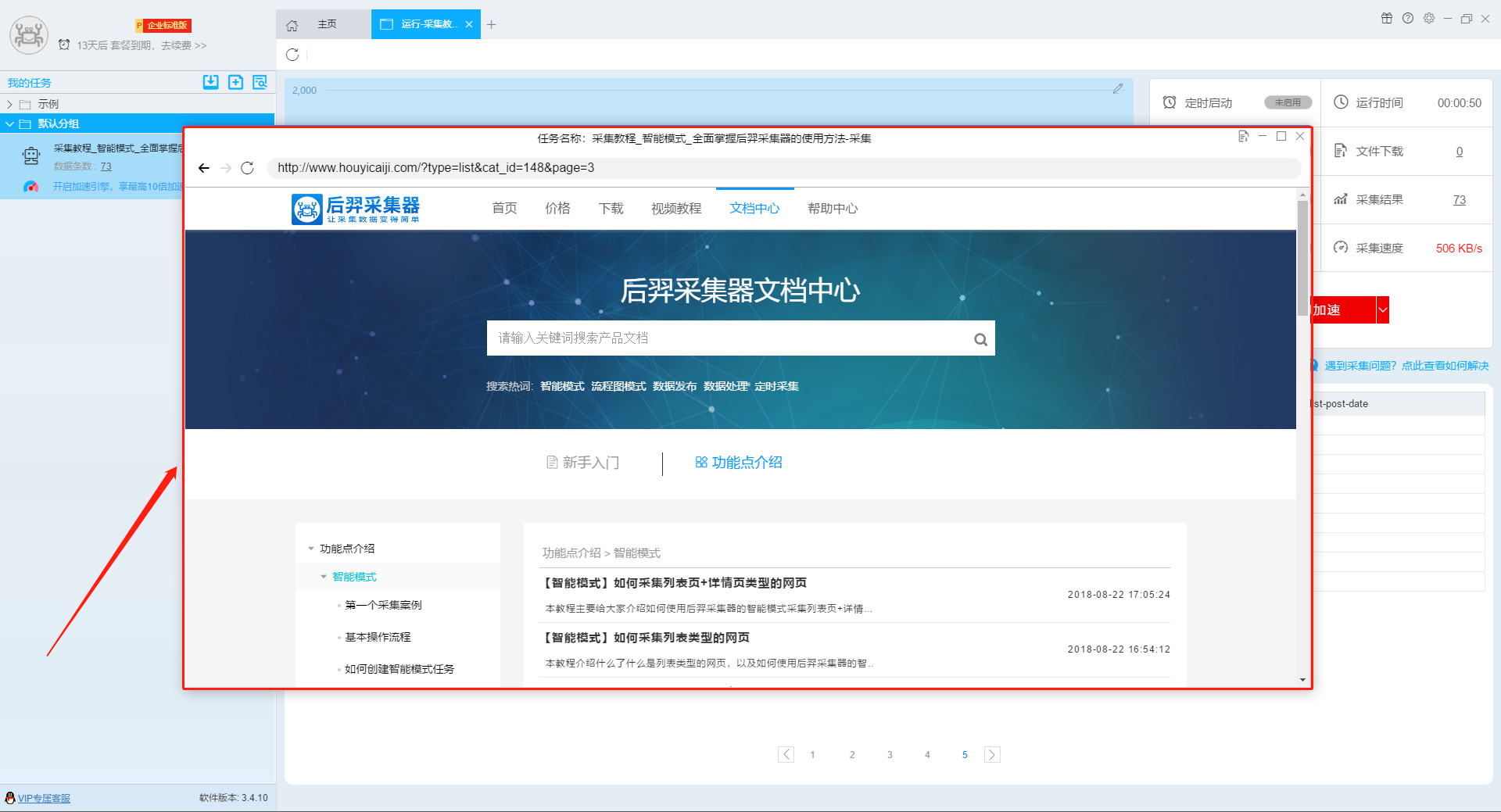Screen dimensions: 1501x812
Task: Select 如何创建智能模式任务 in the tree
Action: pos(399,669)
